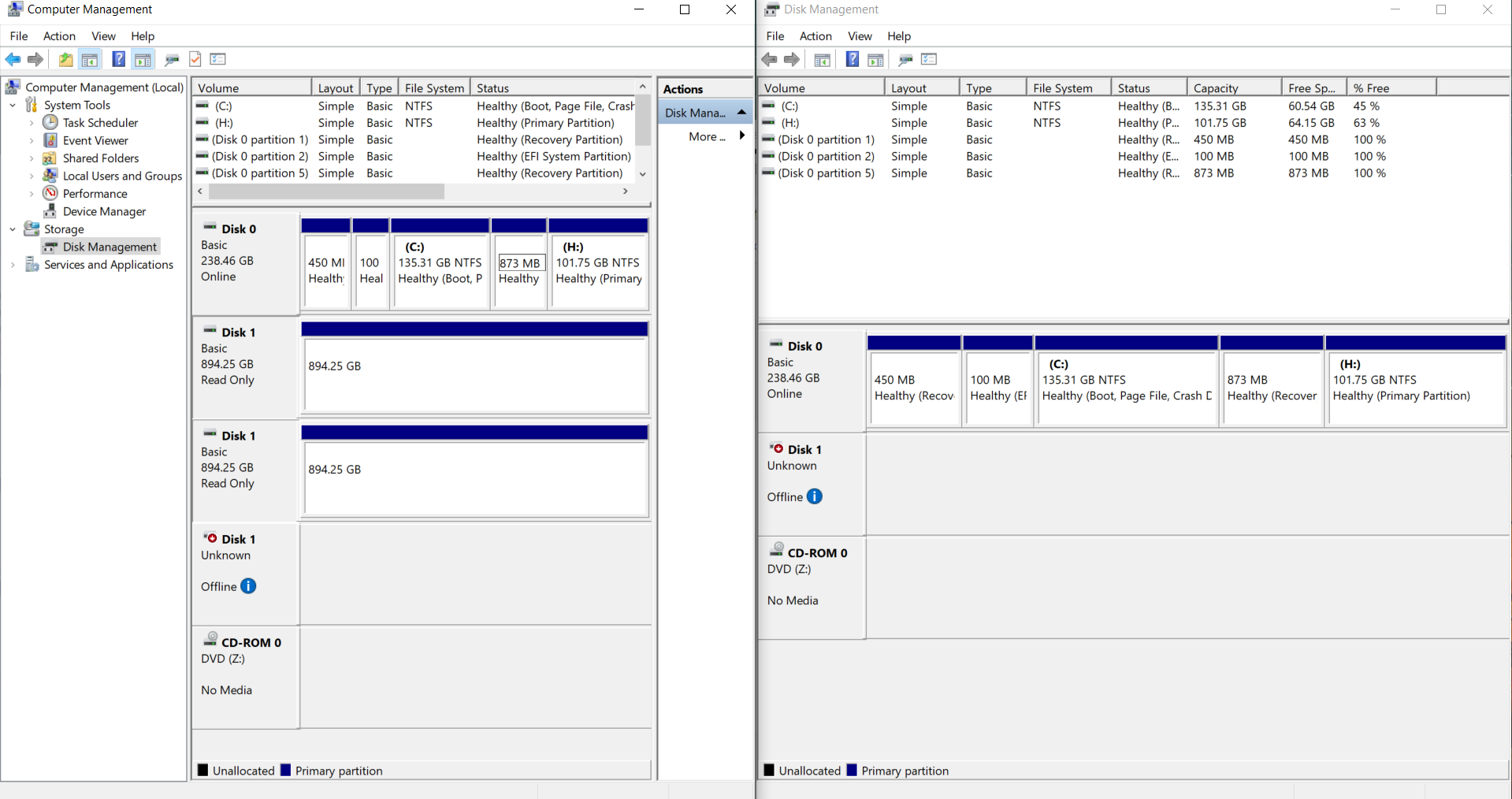The width and height of the screenshot is (1512, 799).
Task: Click Primary partition legend swatch in Disk Management
Action: click(852, 770)
